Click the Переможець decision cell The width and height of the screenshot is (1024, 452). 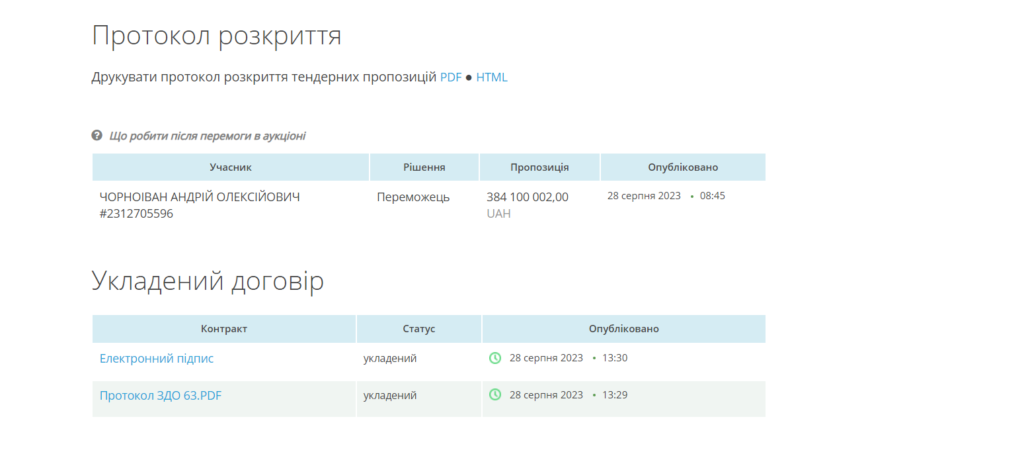point(413,197)
